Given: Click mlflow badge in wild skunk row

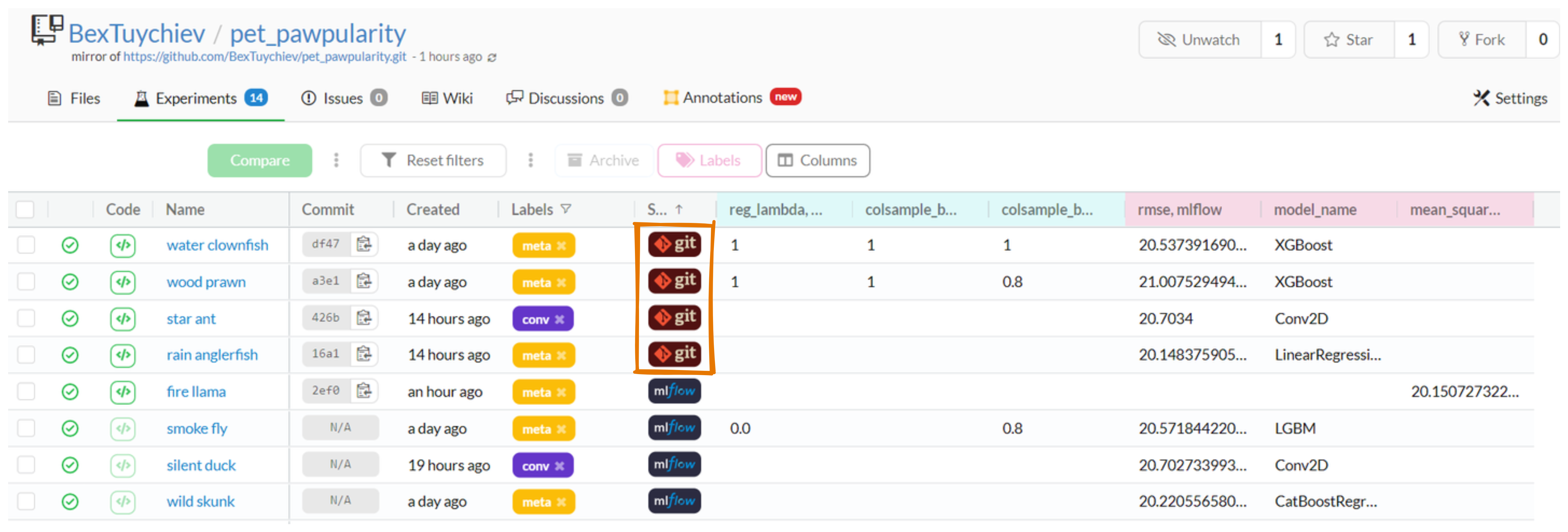Looking at the screenshot, I should (x=675, y=501).
